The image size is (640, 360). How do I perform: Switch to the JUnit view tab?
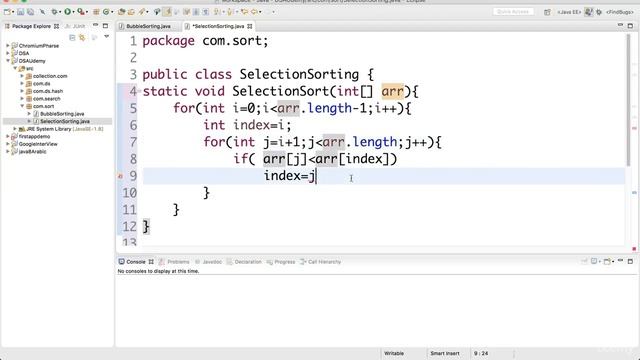(x=76, y=26)
